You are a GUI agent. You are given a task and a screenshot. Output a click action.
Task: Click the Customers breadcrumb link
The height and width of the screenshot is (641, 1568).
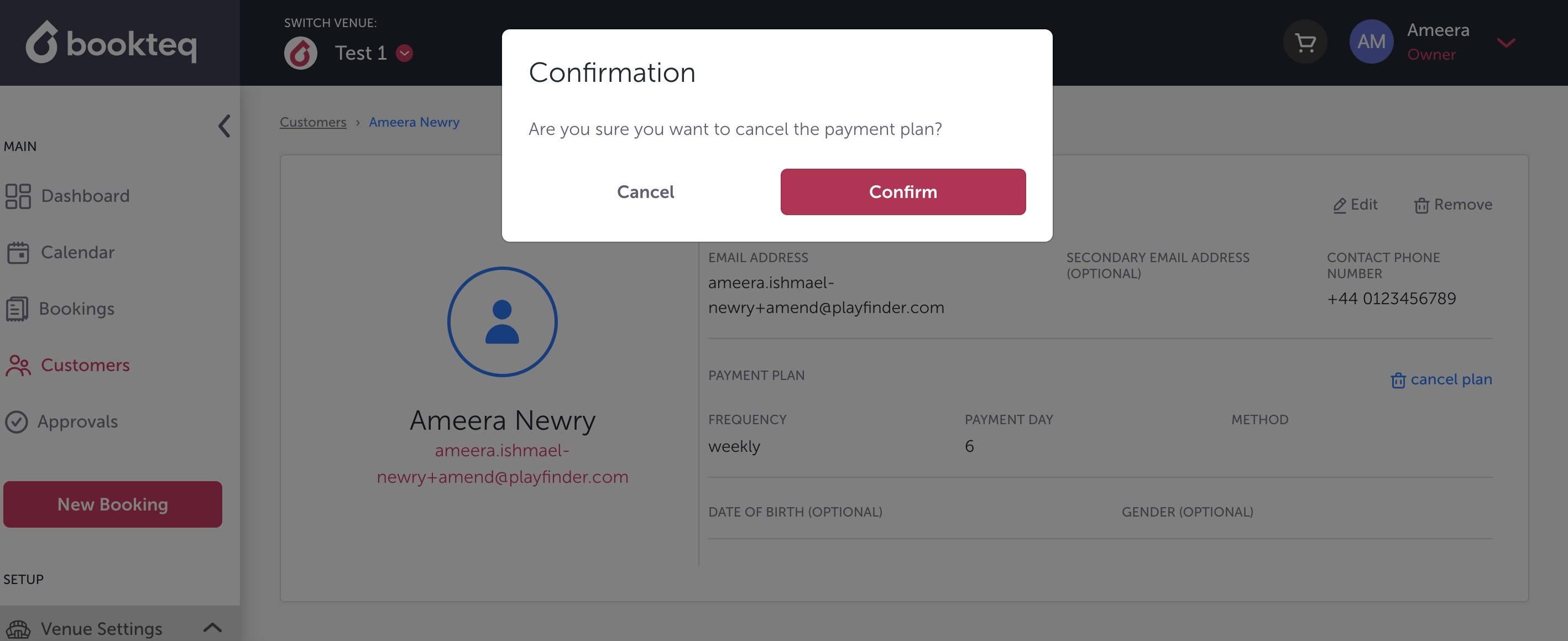click(313, 122)
